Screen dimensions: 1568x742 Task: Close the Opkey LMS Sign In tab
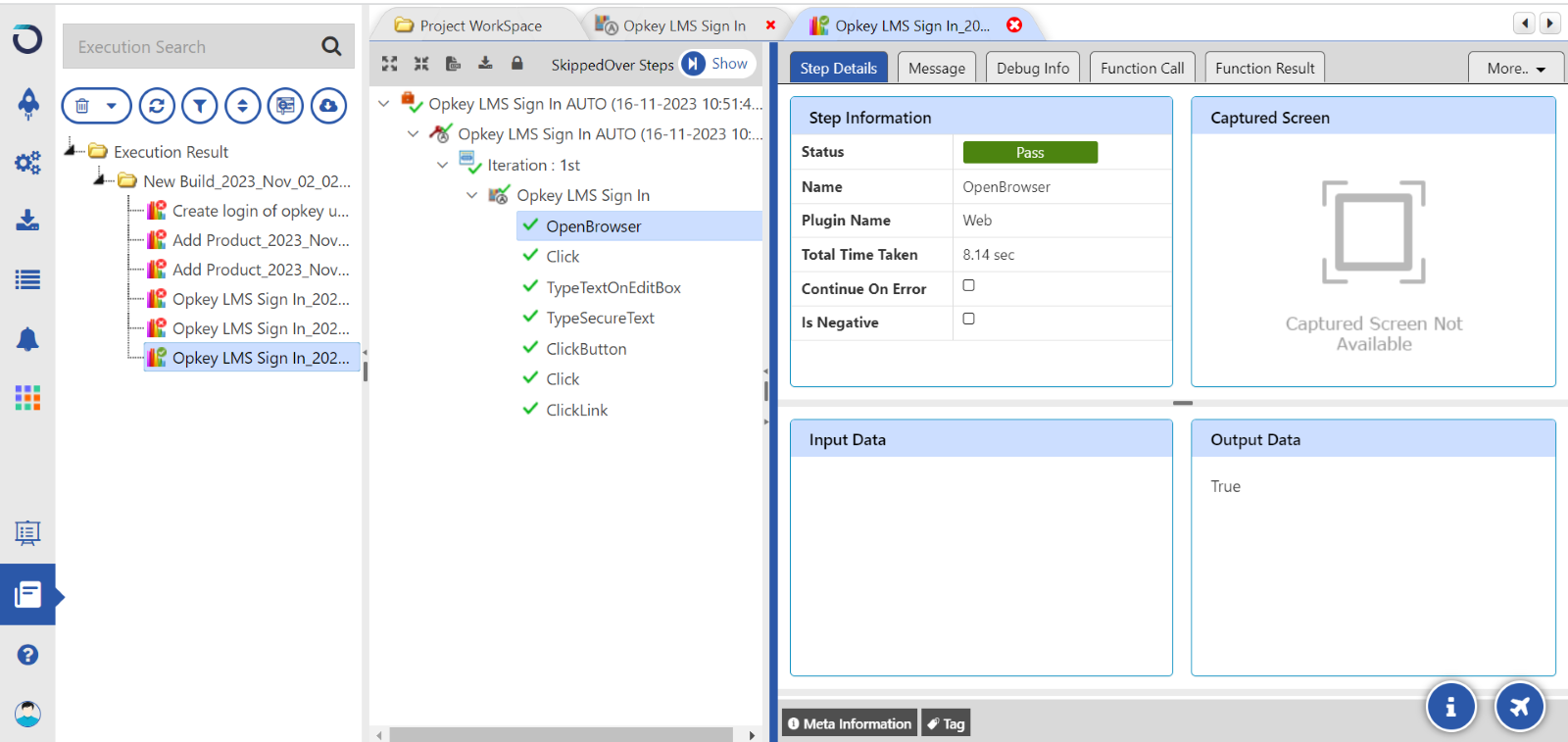click(x=771, y=25)
